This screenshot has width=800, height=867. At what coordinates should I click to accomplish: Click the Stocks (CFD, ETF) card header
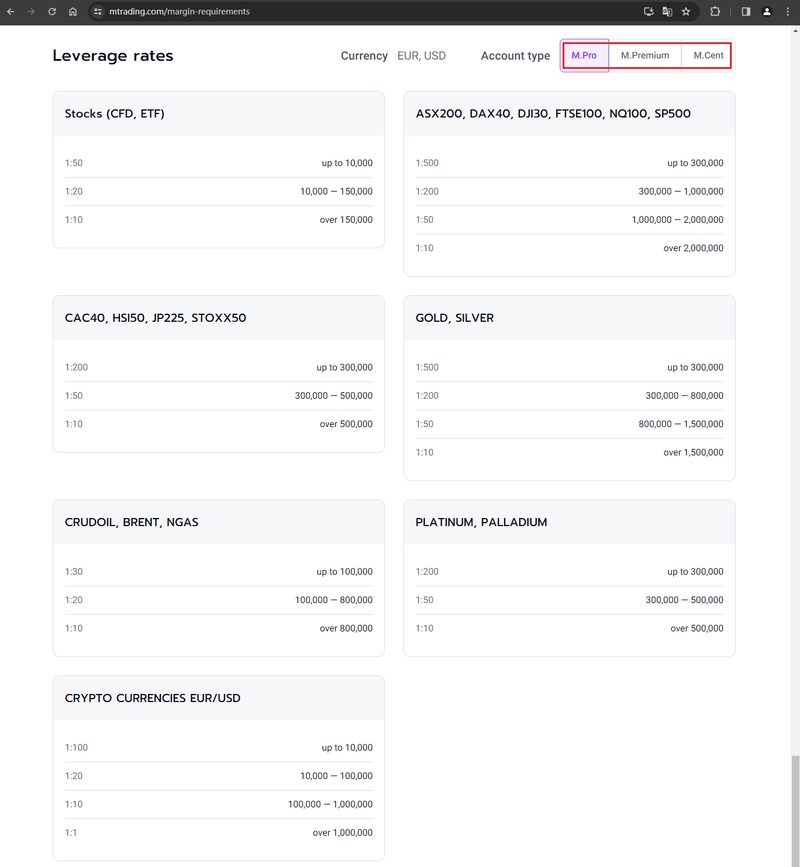click(218, 114)
